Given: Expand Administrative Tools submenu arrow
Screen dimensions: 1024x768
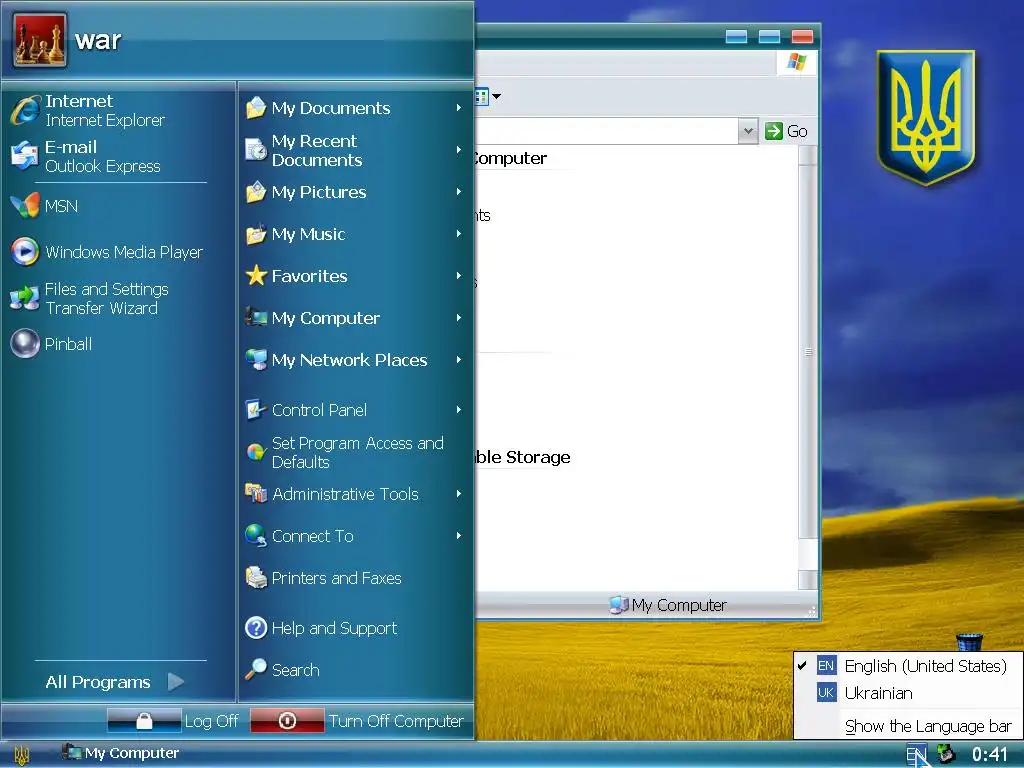Looking at the screenshot, I should 459,494.
